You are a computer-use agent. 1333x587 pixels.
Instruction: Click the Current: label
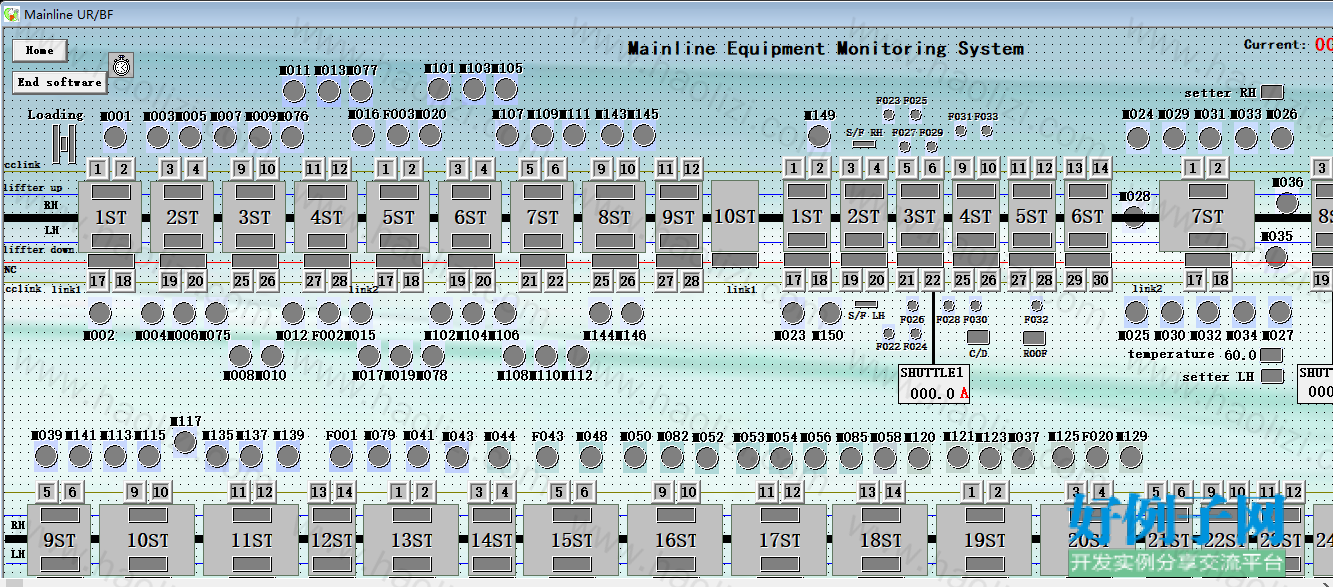click(1275, 44)
